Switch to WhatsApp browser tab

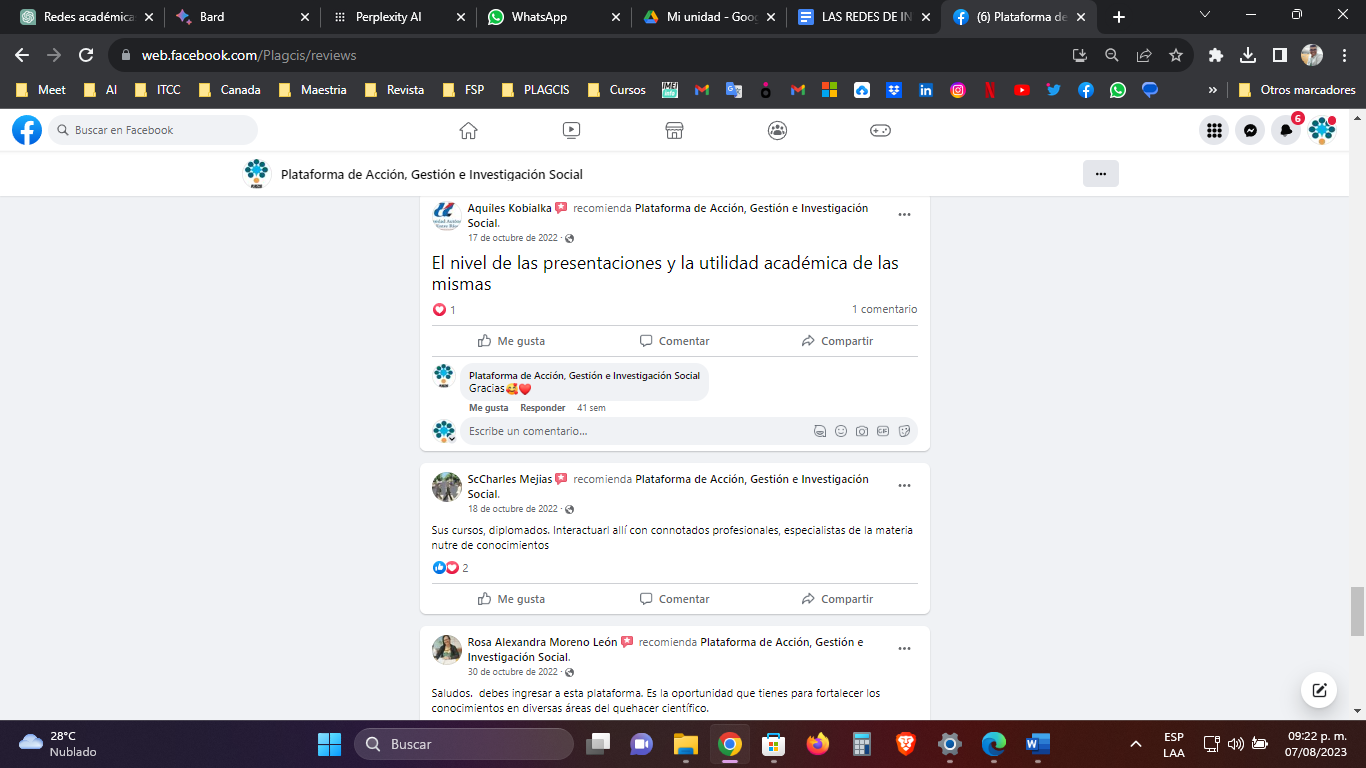(x=554, y=17)
